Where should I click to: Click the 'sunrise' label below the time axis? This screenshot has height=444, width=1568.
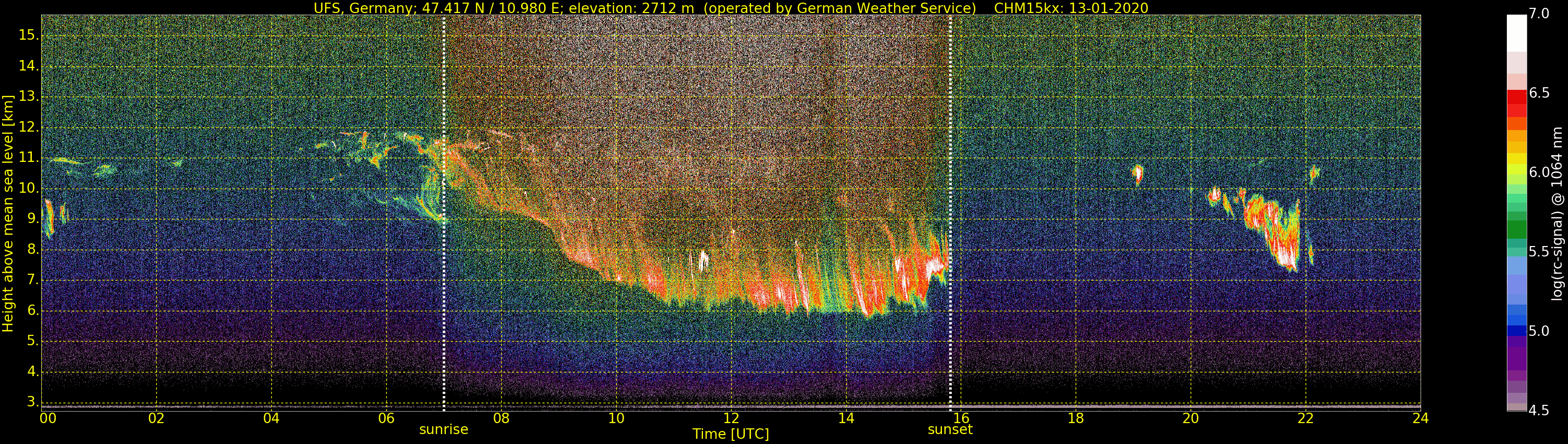click(x=444, y=429)
